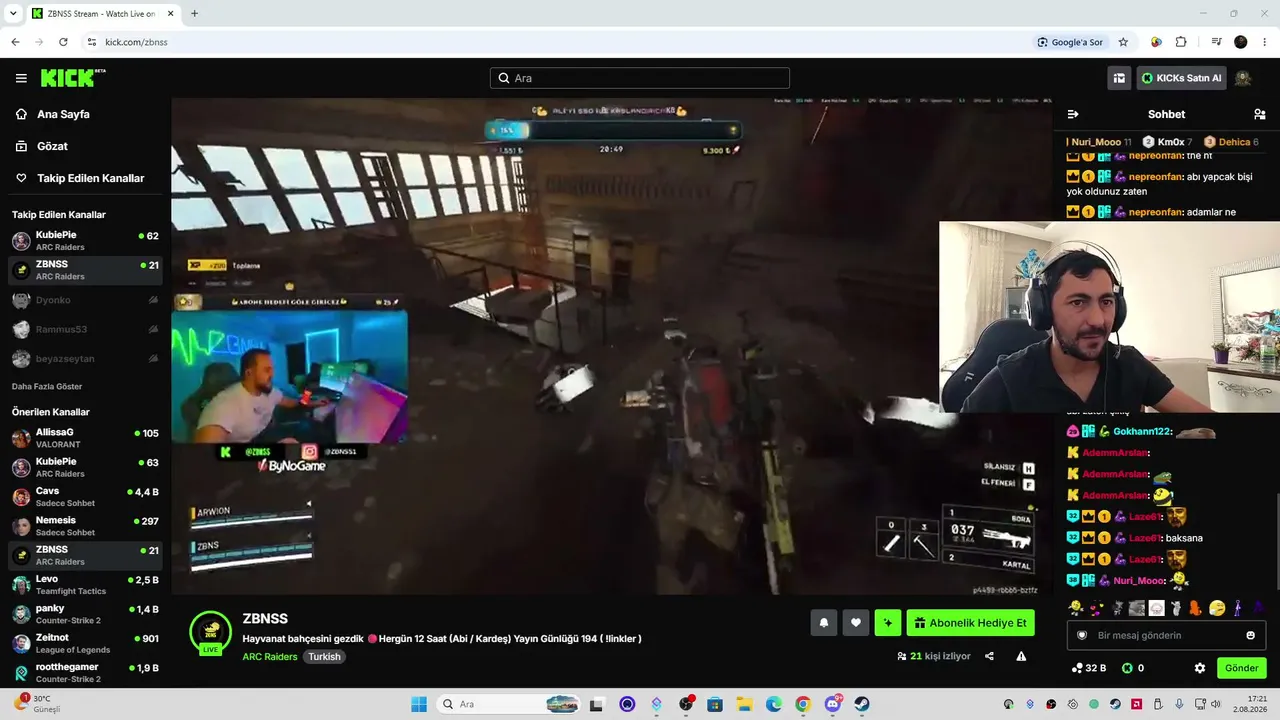Open Zeitnot League of Legends channel
1280x720 pixels.
(85, 643)
